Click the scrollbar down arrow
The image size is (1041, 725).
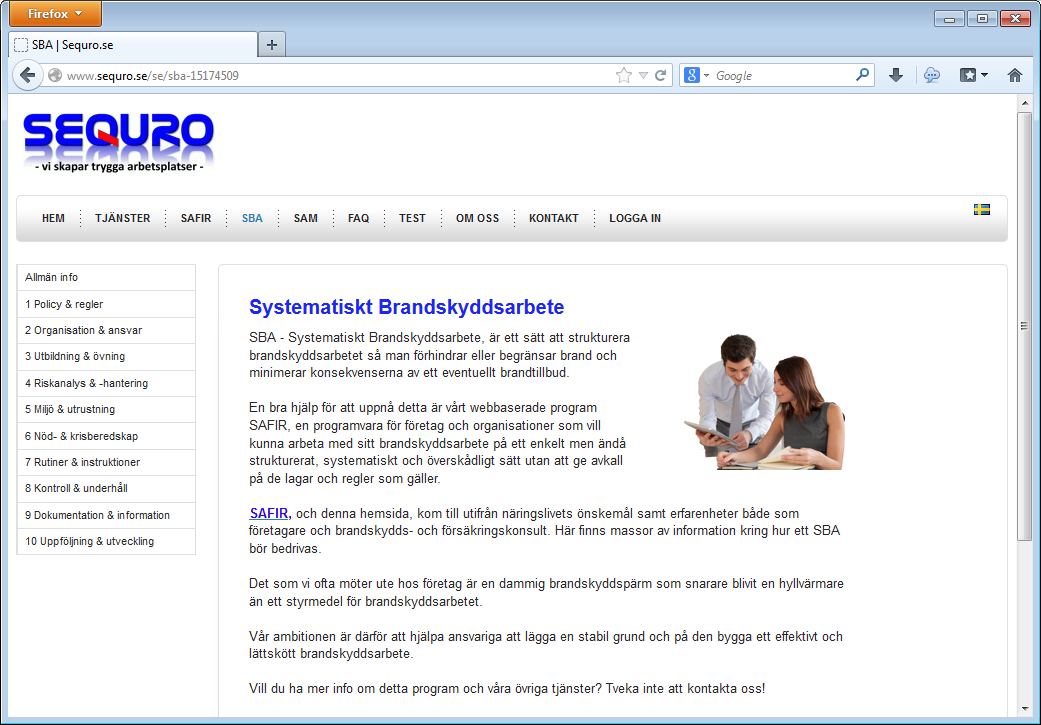[1024, 710]
